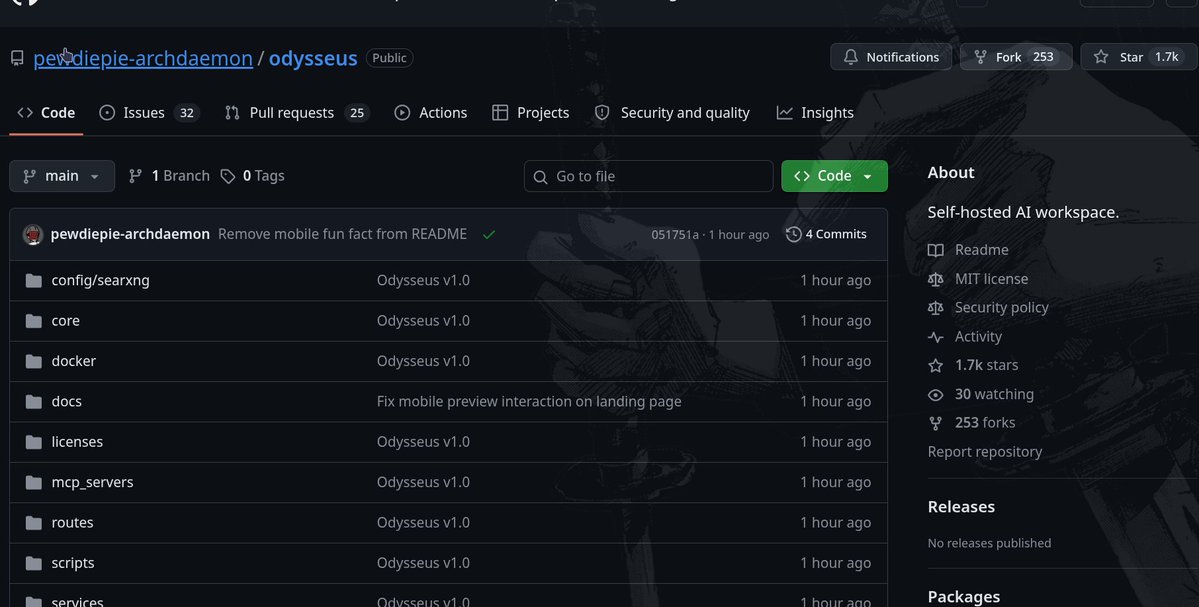The height and width of the screenshot is (607, 1199).
Task: Click the star icon next to 1.7k stars
Action: (935, 365)
